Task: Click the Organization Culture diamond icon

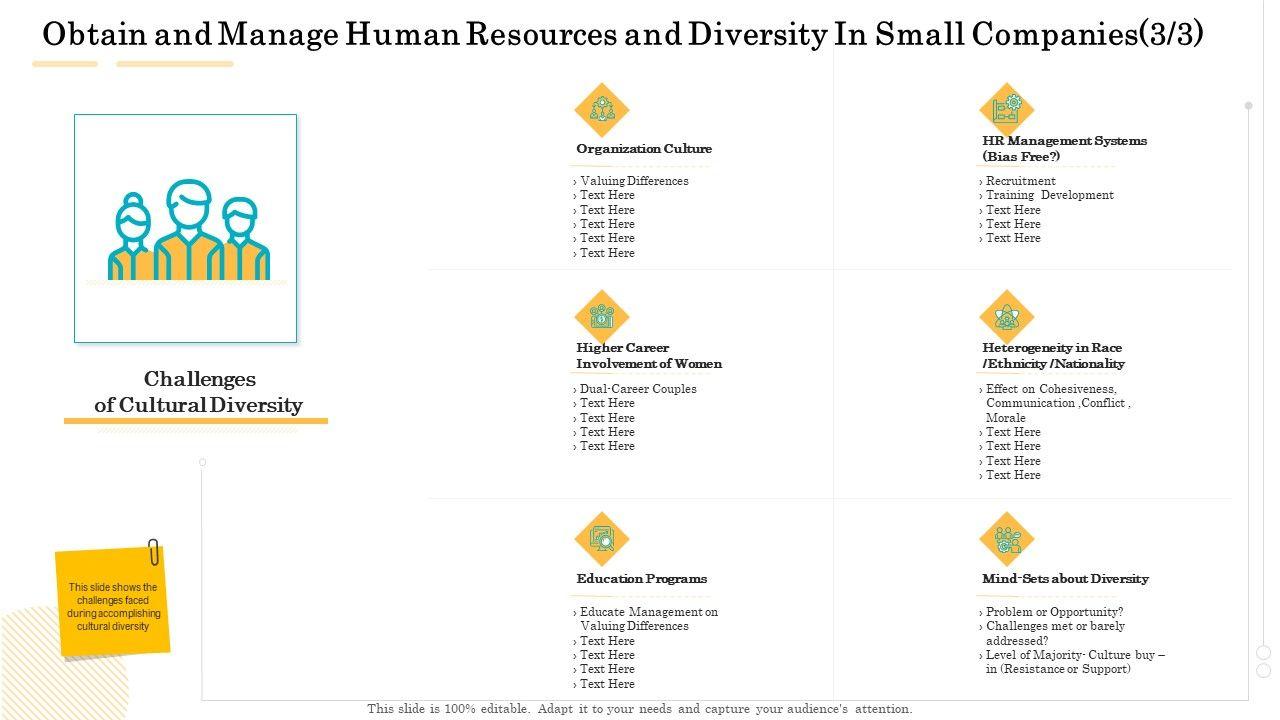Action: (601, 109)
